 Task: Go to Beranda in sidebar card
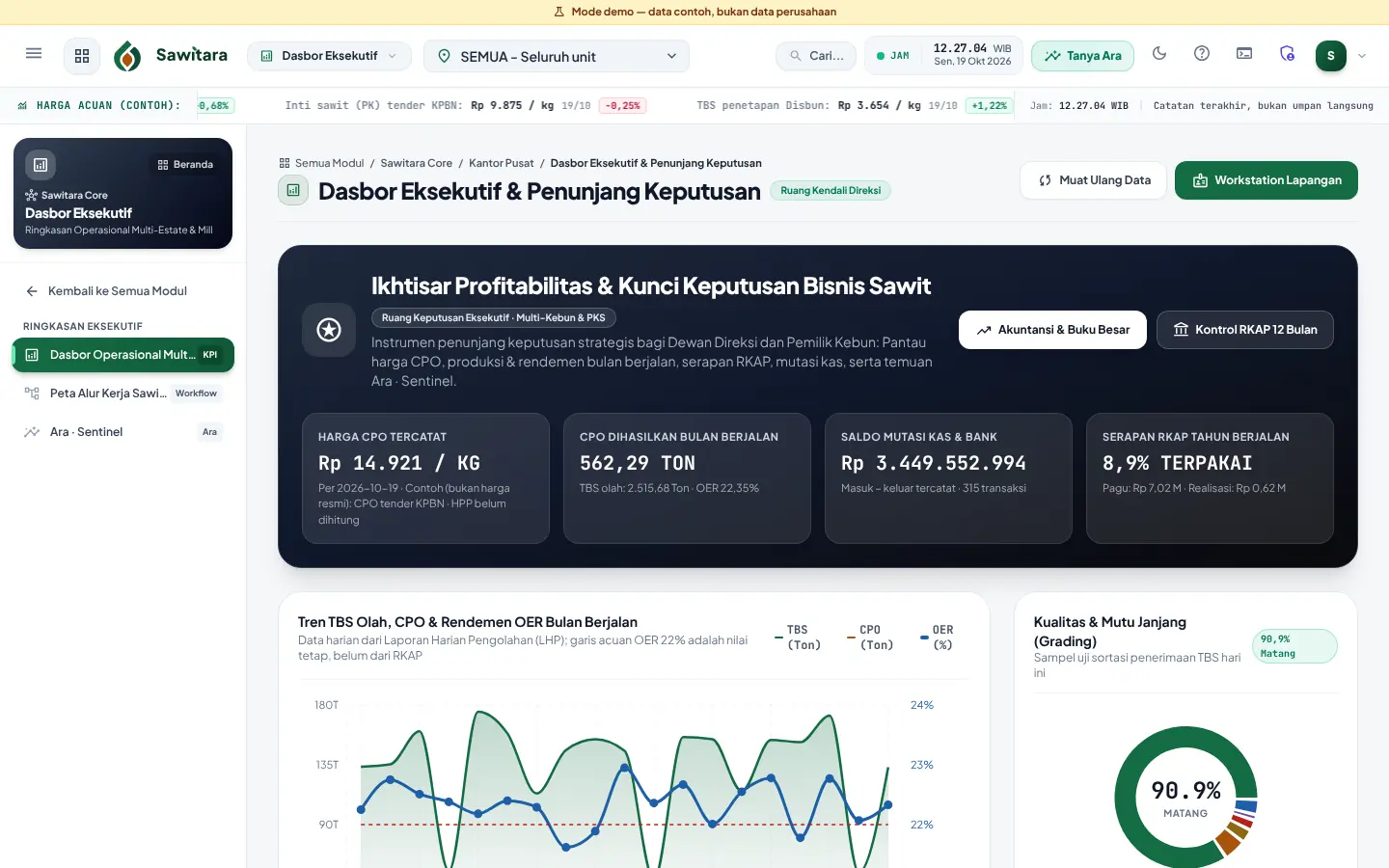[x=185, y=165]
